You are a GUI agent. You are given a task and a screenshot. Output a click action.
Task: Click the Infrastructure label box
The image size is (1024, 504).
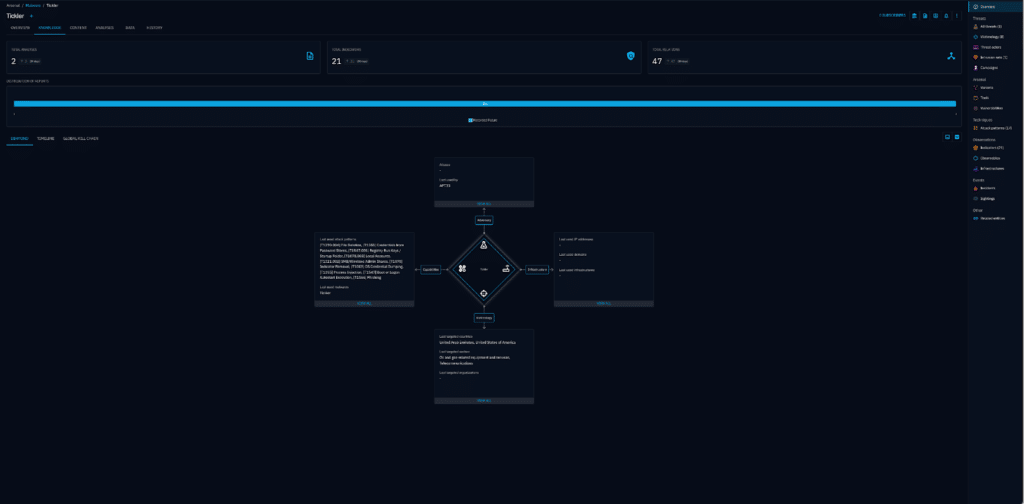[536, 269]
